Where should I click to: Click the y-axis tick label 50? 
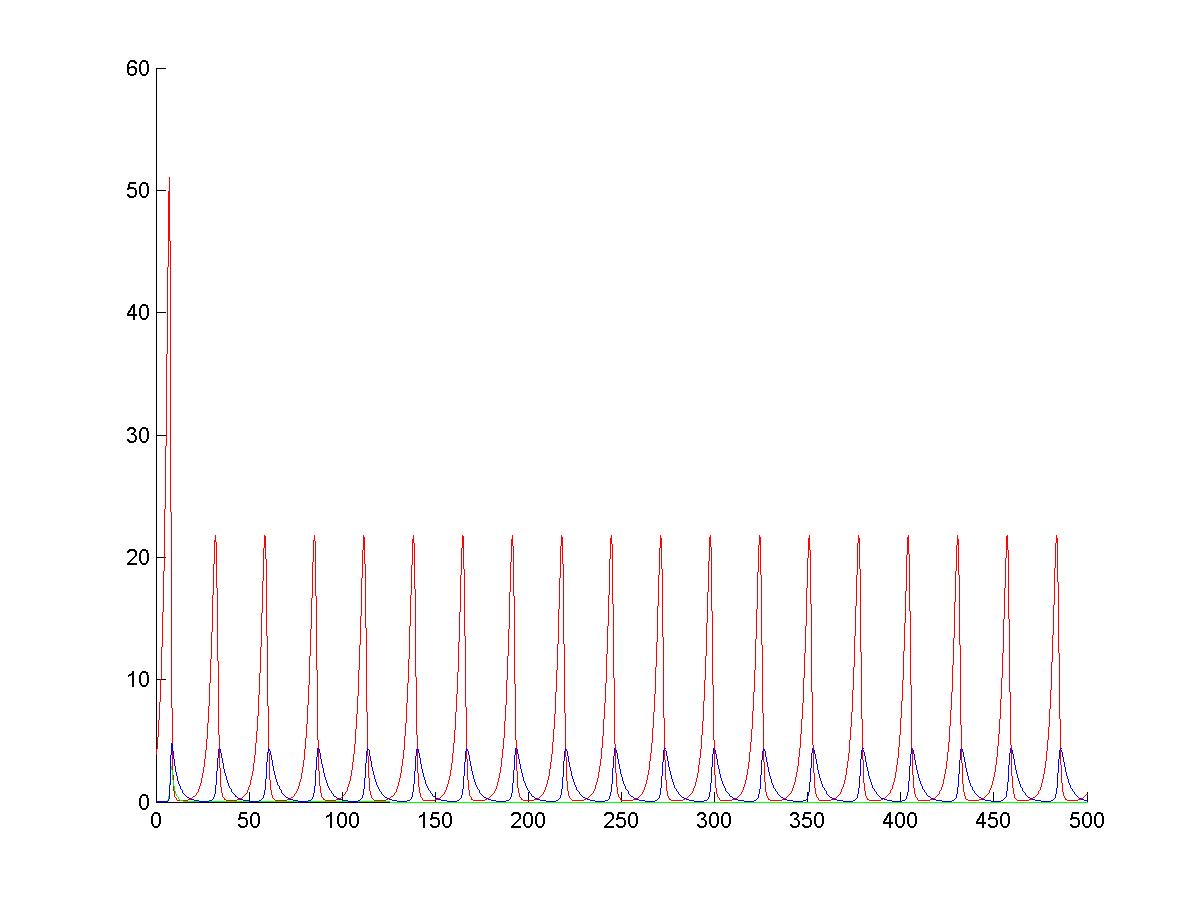click(138, 191)
